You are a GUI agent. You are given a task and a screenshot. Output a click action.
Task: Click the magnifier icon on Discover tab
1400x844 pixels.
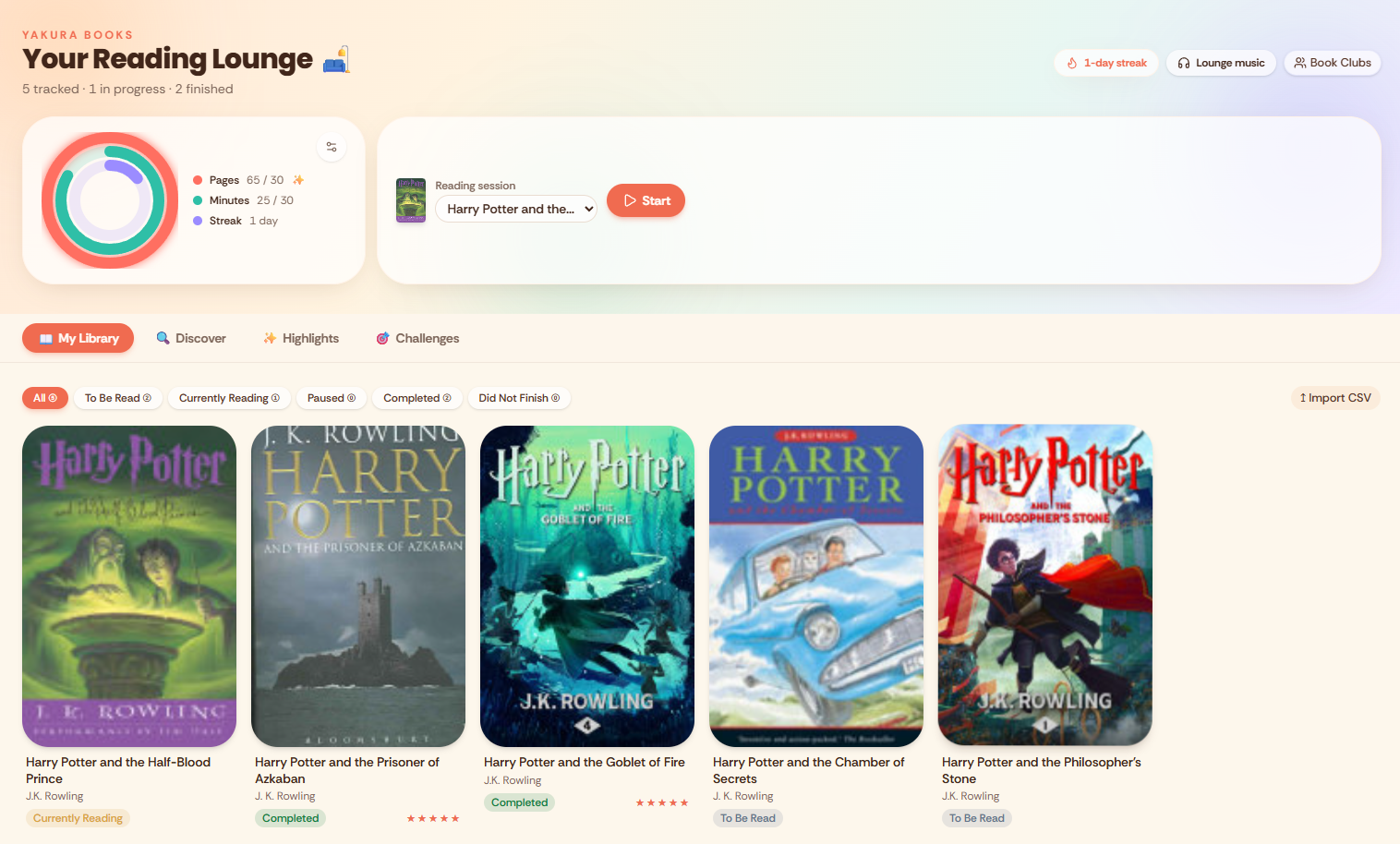click(163, 338)
